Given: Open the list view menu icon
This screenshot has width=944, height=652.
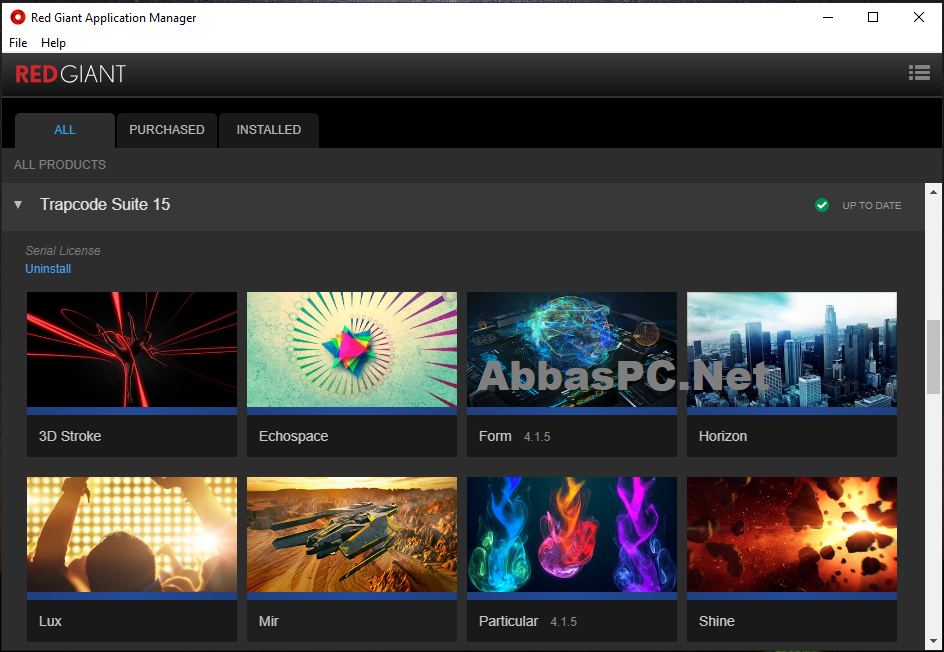Looking at the screenshot, I should tap(919, 73).
